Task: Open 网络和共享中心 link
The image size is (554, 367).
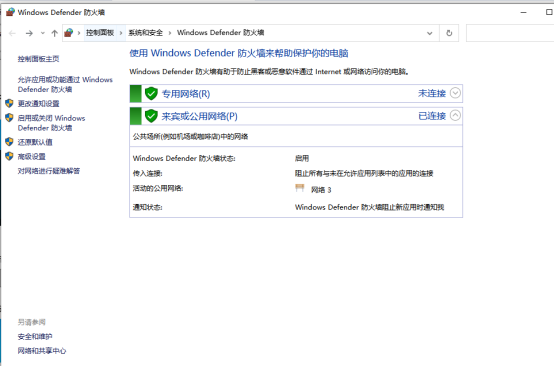Action: (42, 351)
